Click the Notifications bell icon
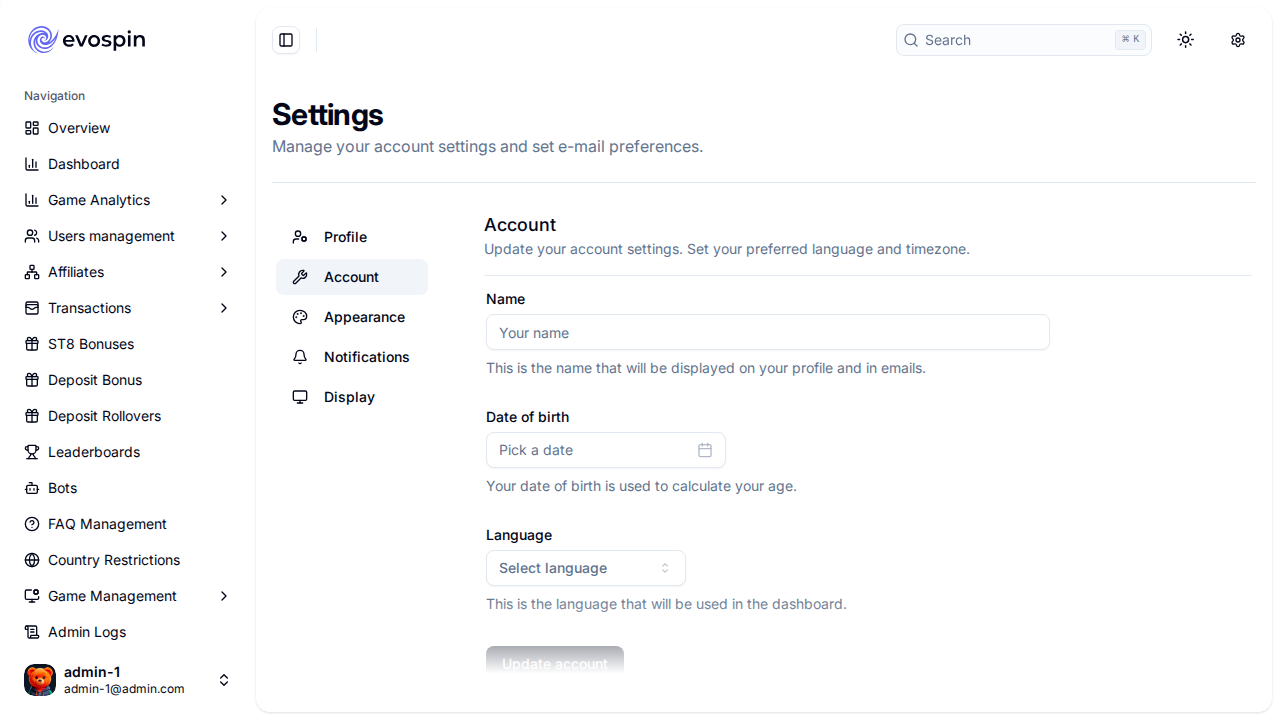The width and height of the screenshot is (1280, 720). tap(300, 357)
